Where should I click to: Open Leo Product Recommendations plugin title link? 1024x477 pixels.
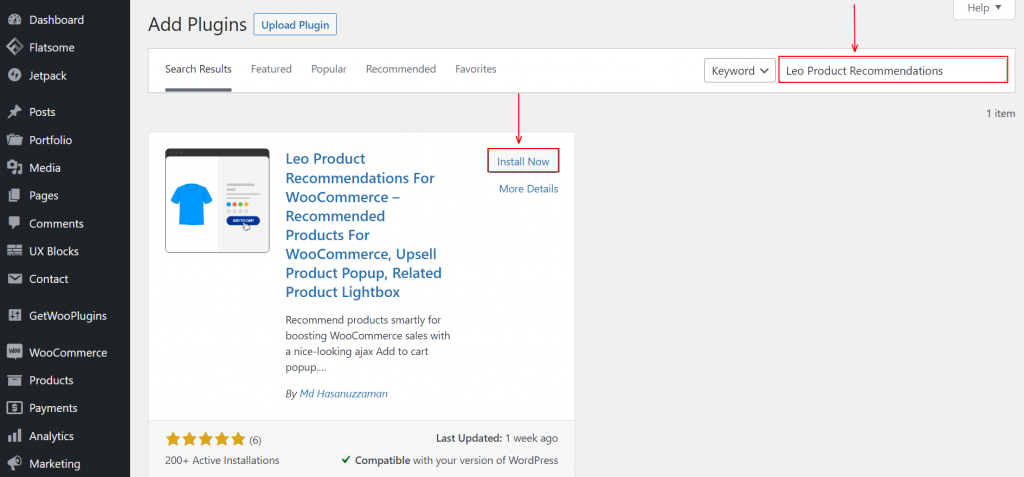click(364, 225)
